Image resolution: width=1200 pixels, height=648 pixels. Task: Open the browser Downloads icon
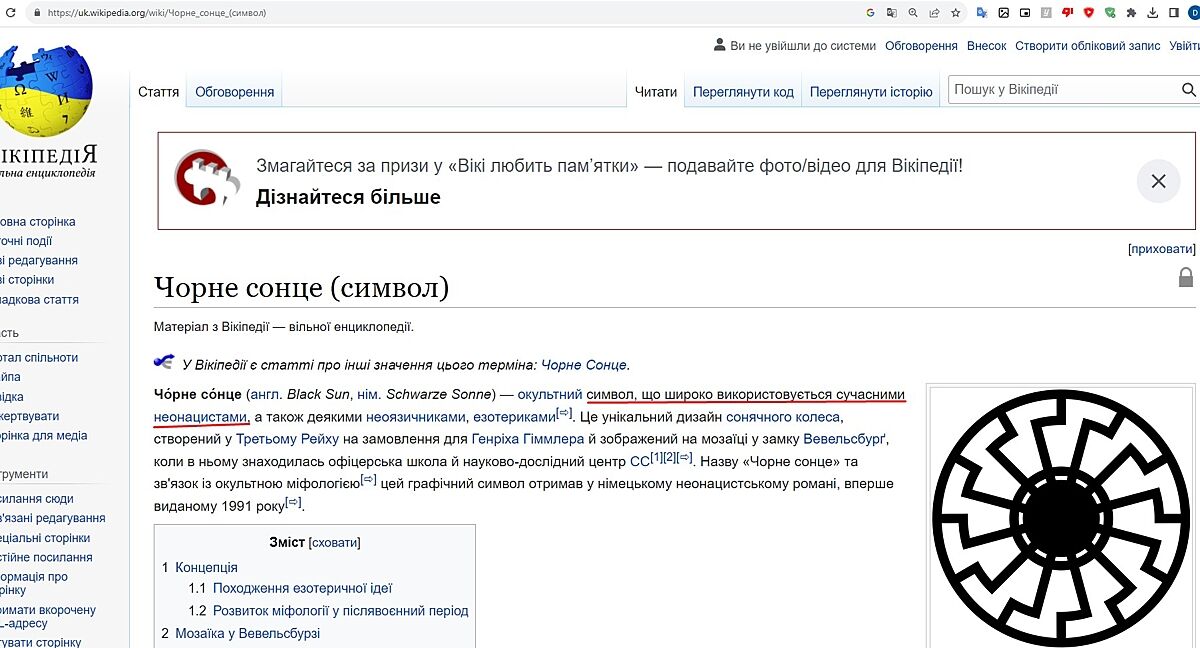pyautogui.click(x=1152, y=13)
